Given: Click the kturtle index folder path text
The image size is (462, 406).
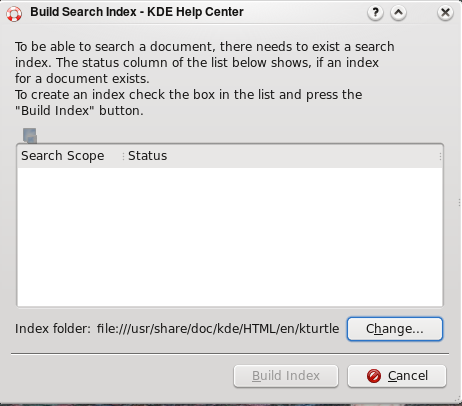Looking at the screenshot, I should (x=218, y=329).
